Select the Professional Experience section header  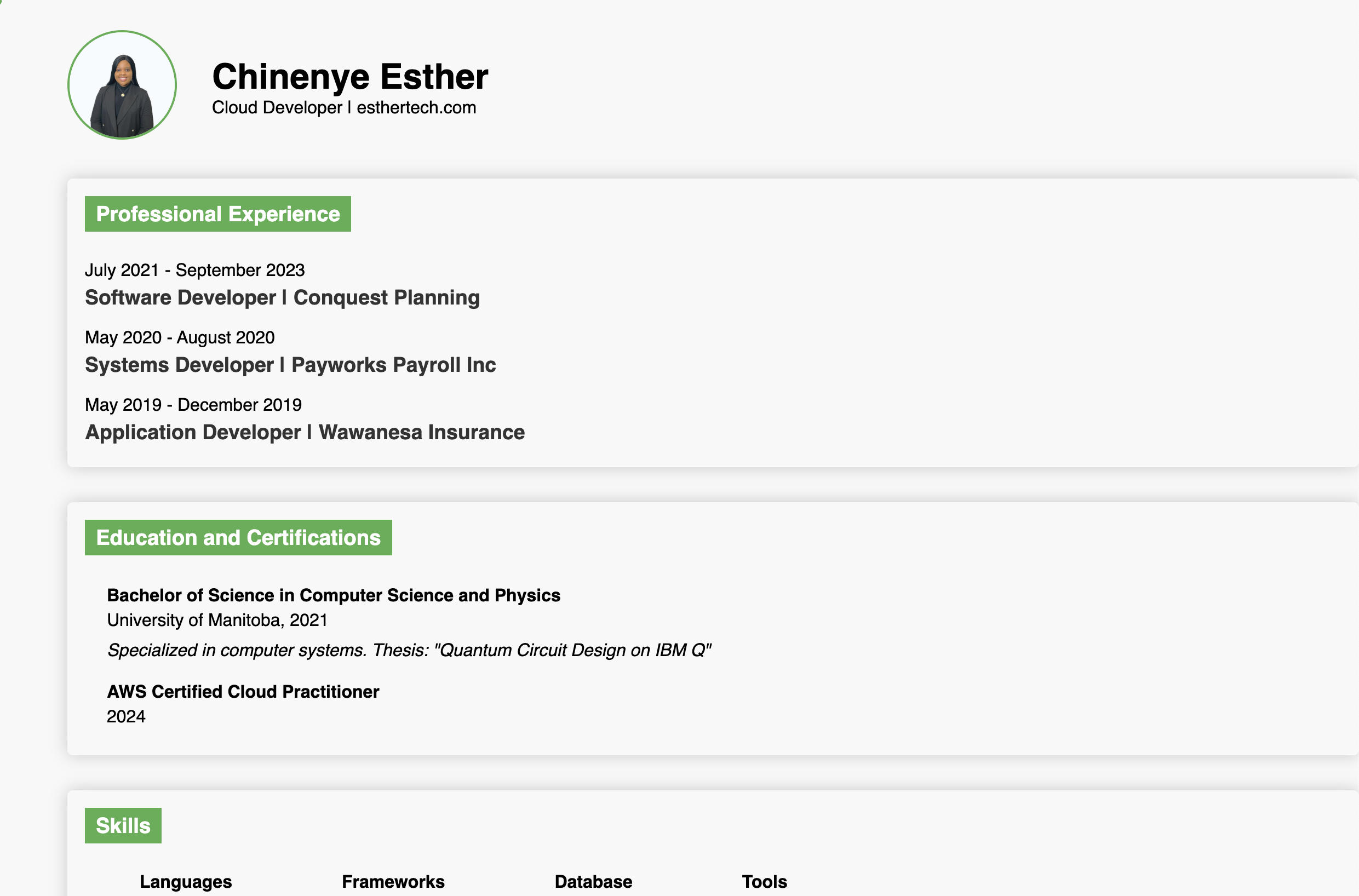pyautogui.click(x=218, y=214)
